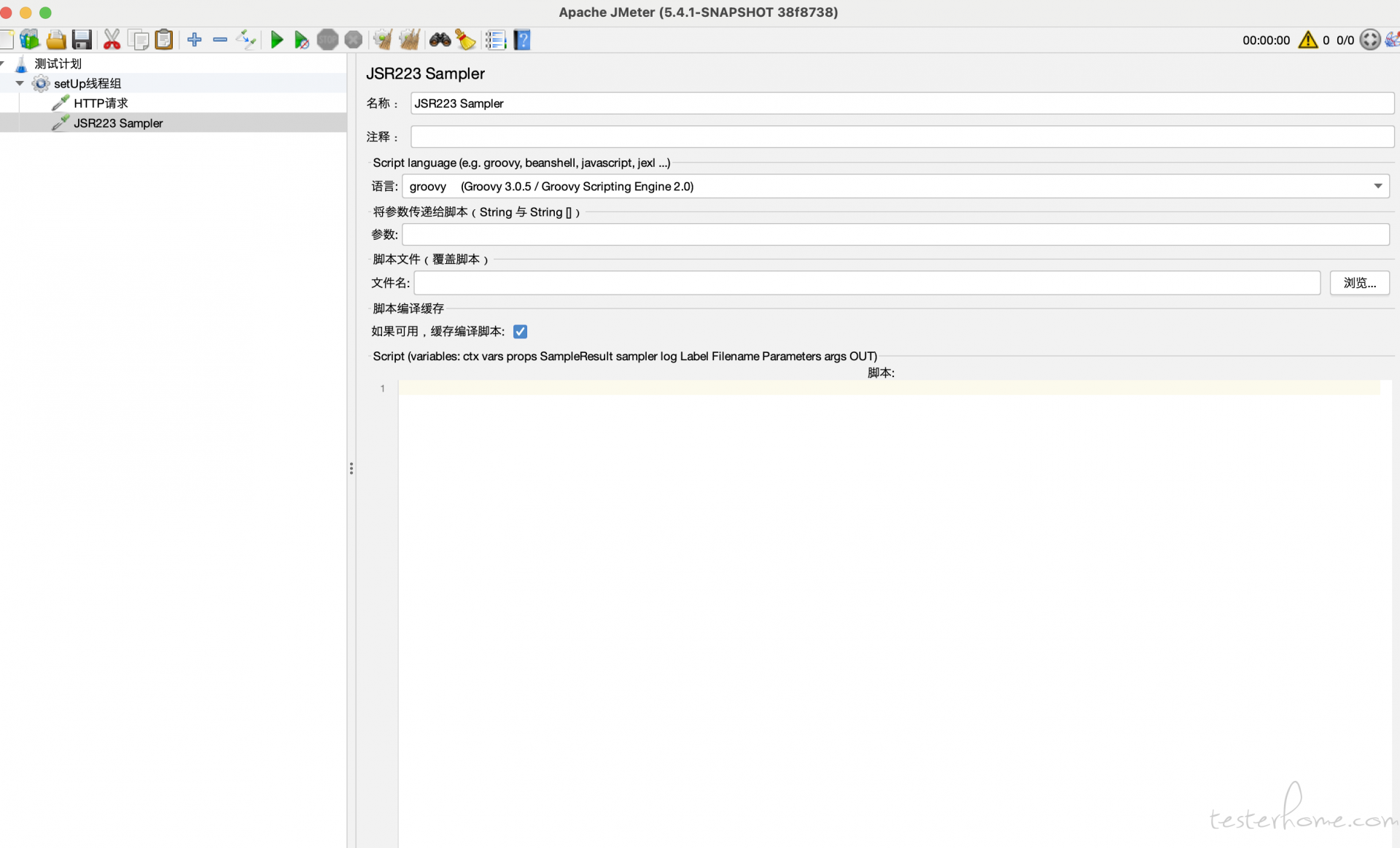
Task: Save the test plan with floppy icon
Action: click(x=82, y=39)
